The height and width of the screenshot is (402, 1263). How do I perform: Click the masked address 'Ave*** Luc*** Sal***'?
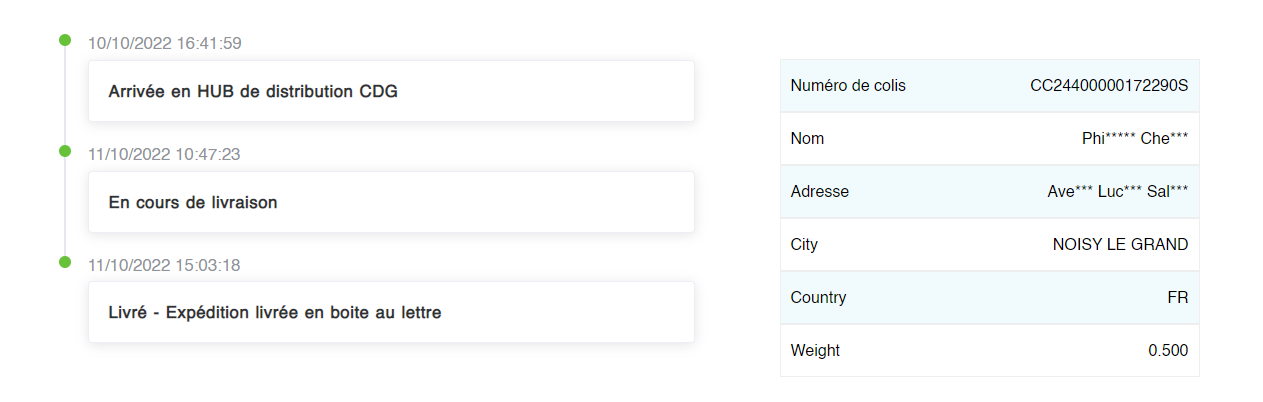(x=1117, y=192)
